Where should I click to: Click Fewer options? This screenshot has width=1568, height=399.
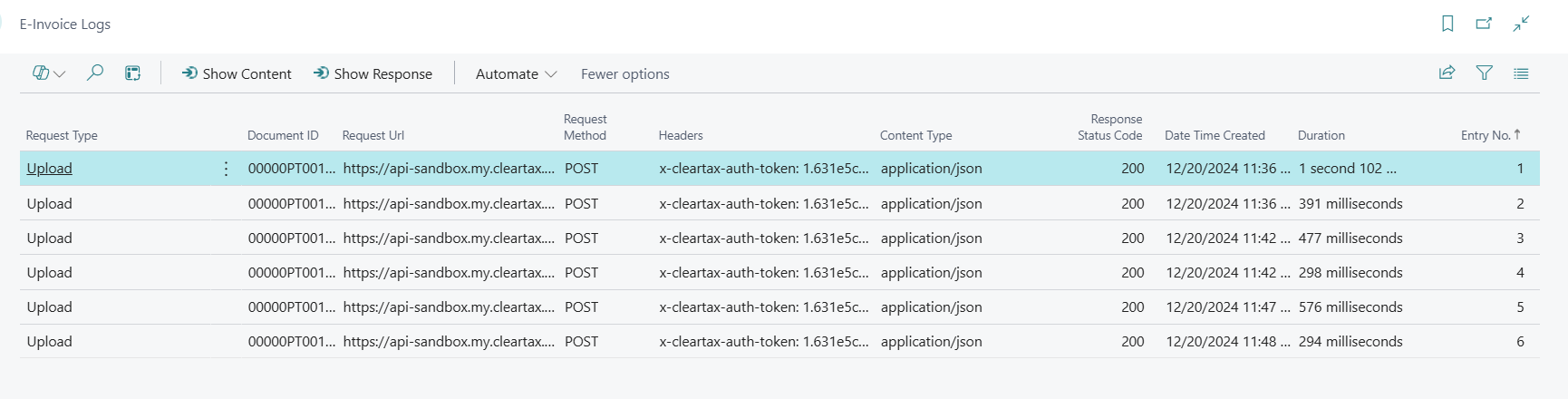pos(624,74)
